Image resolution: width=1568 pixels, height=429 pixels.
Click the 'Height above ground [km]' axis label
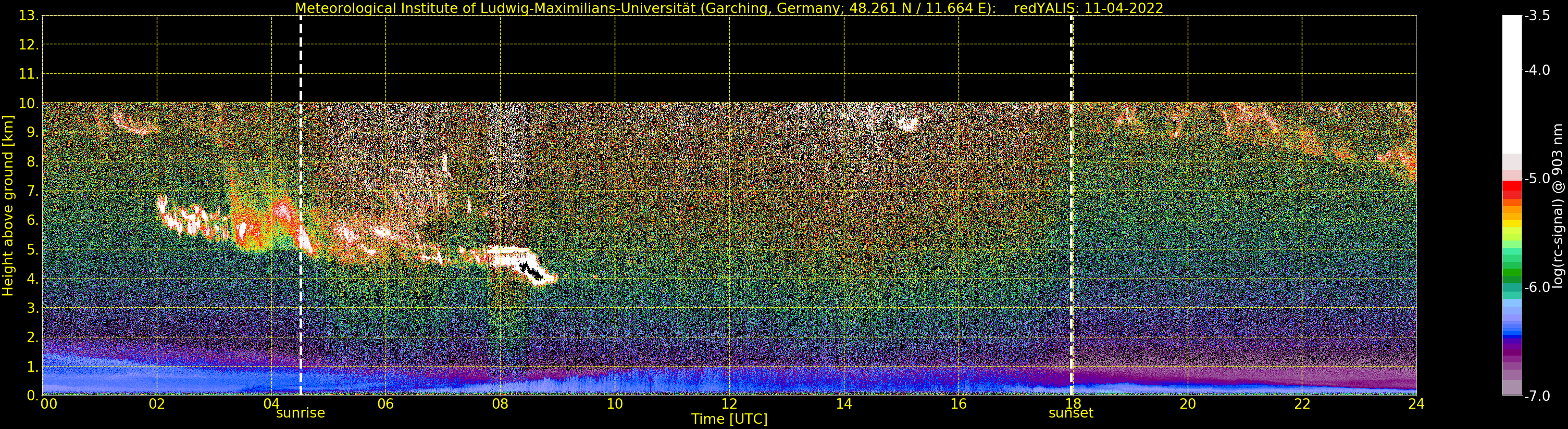click(8, 206)
